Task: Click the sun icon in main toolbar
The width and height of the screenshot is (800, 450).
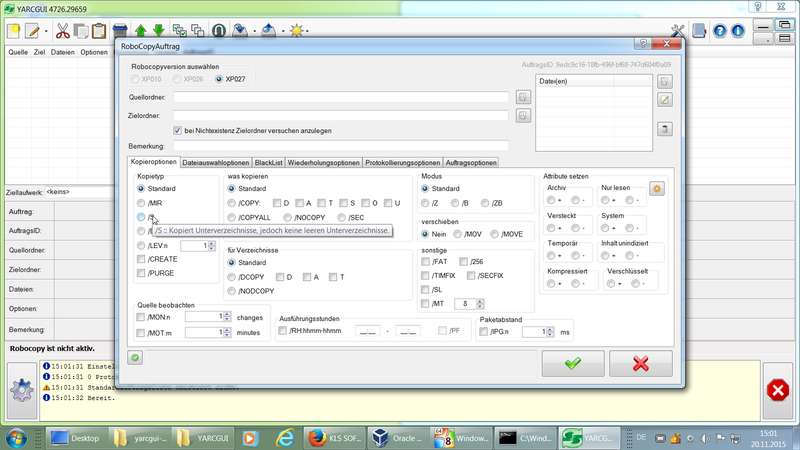Action: [298, 31]
